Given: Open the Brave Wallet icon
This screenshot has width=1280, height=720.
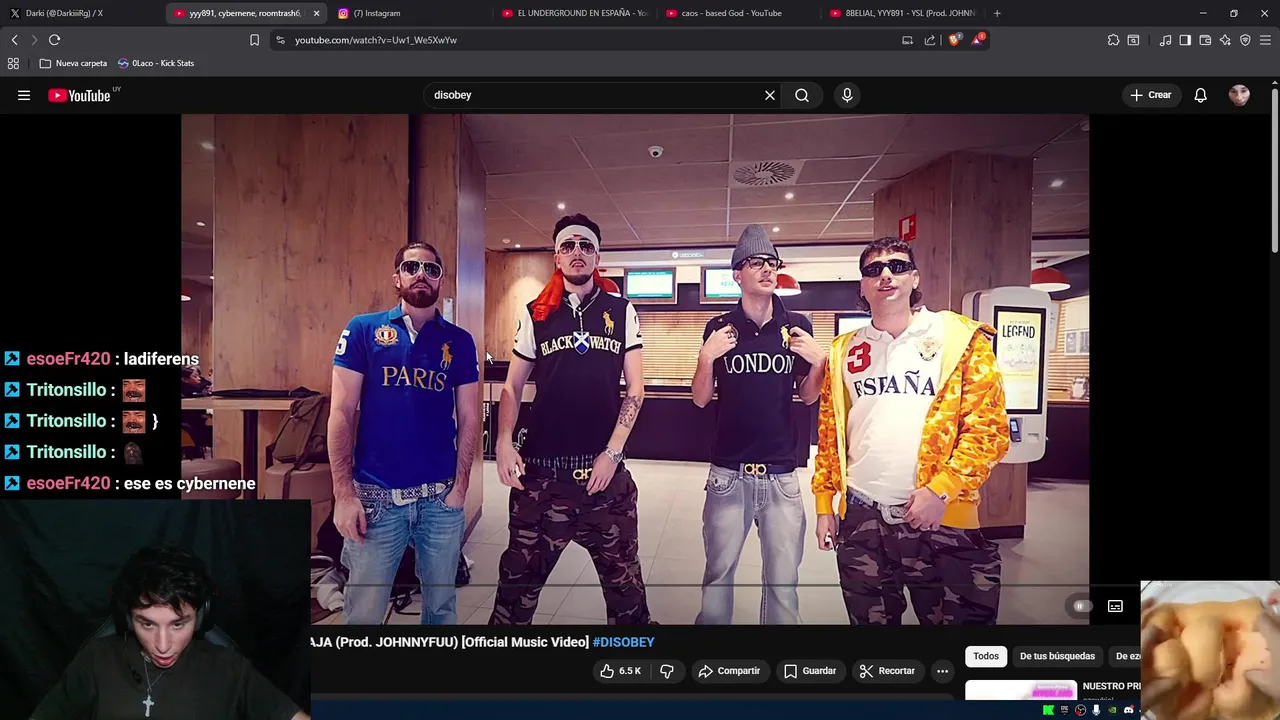Looking at the screenshot, I should tap(1205, 40).
